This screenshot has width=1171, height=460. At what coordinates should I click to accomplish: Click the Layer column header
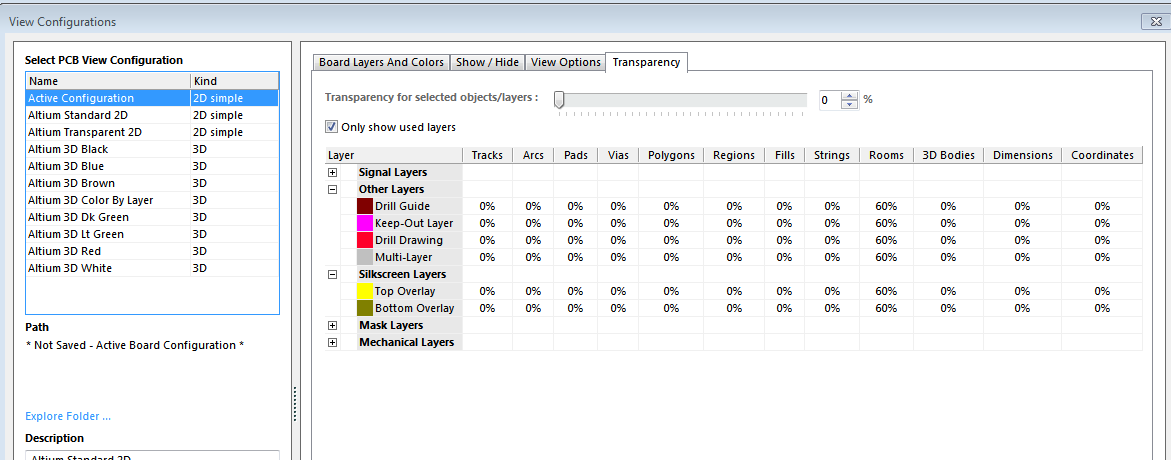pyautogui.click(x=394, y=155)
